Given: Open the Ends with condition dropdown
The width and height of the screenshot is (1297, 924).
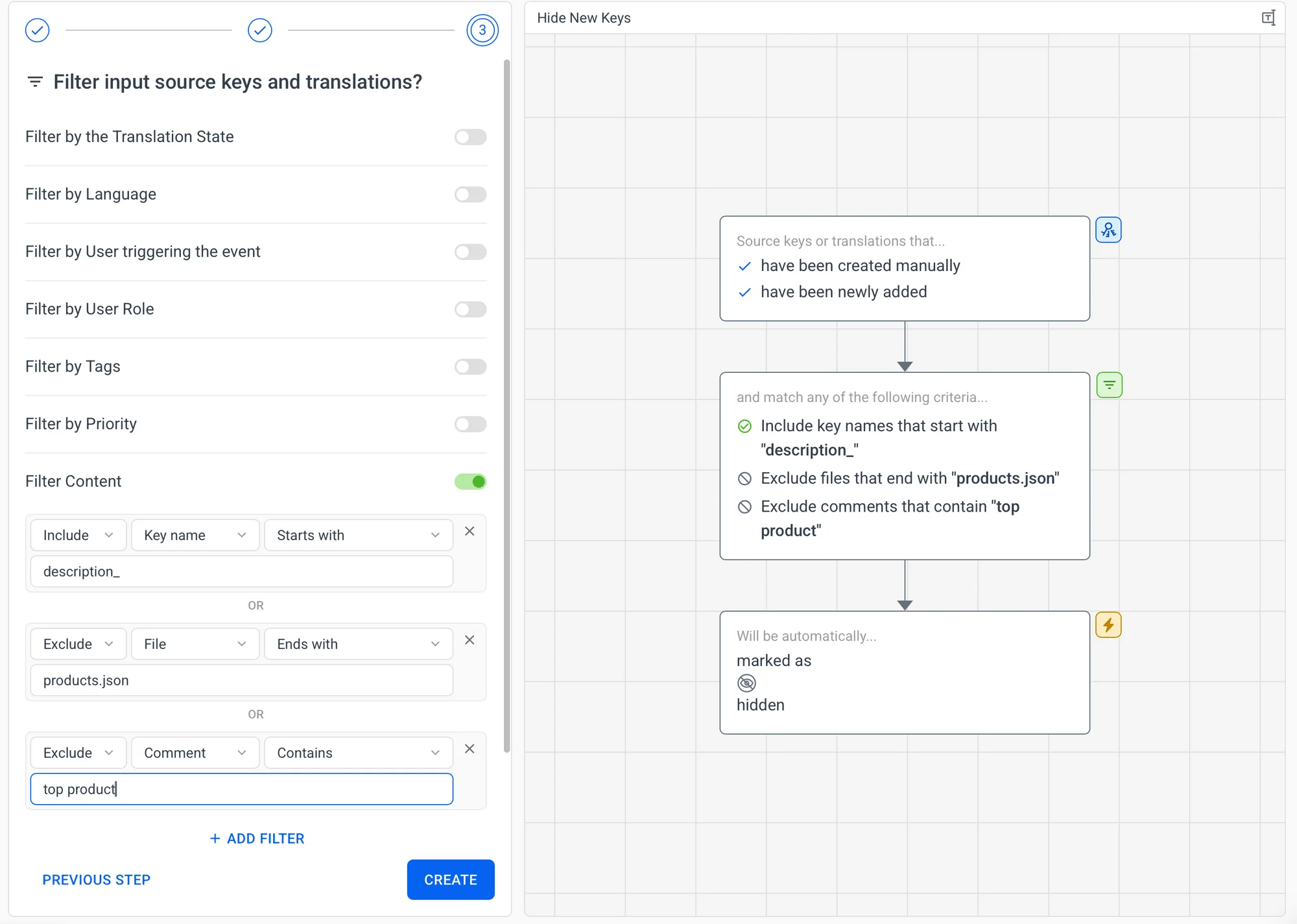Looking at the screenshot, I should (x=358, y=644).
